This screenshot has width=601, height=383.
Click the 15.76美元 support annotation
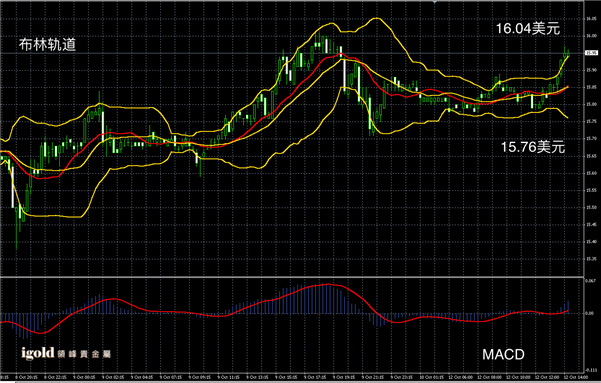pos(533,147)
